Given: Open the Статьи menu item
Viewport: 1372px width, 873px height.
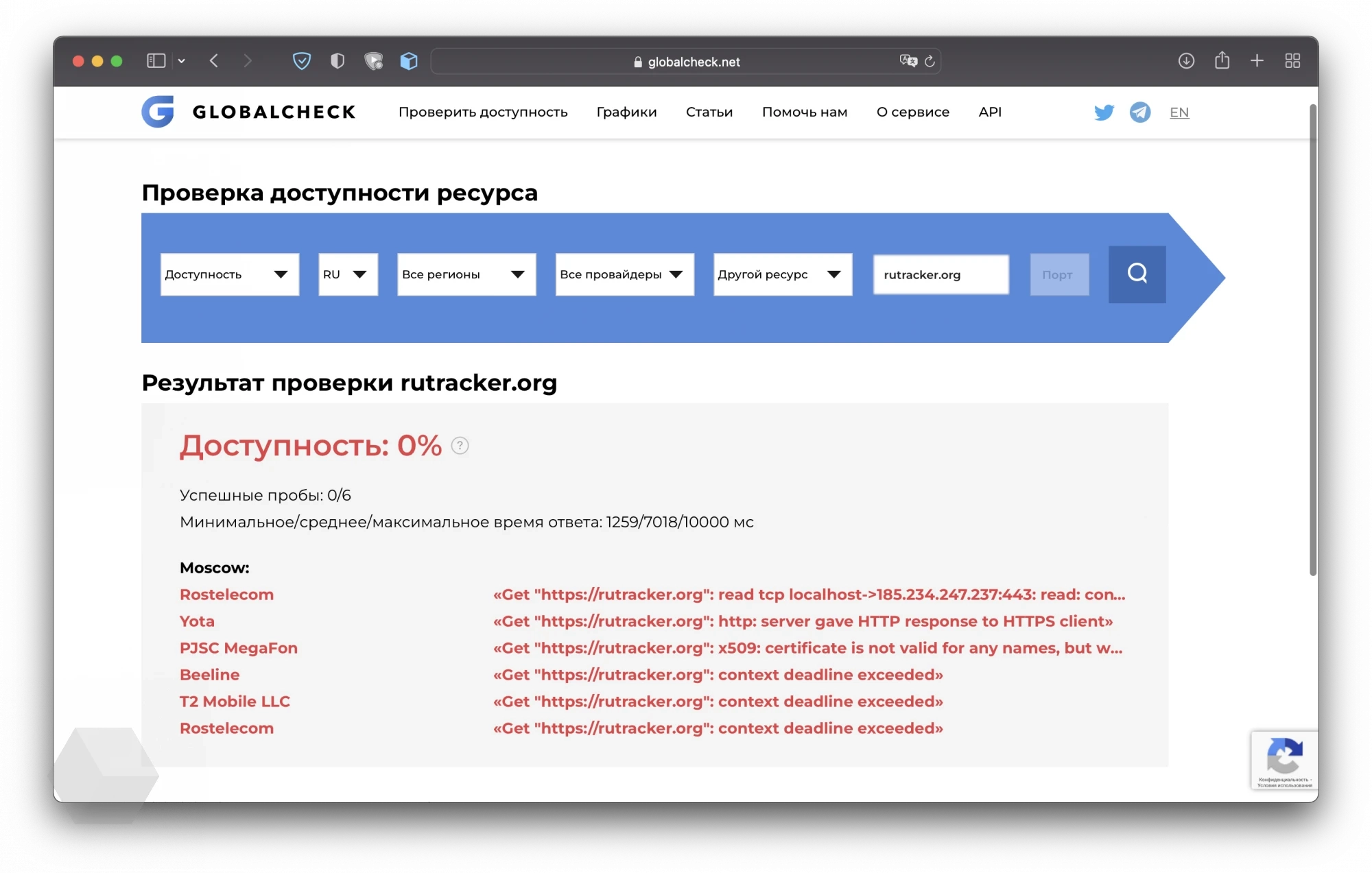Looking at the screenshot, I should pyautogui.click(x=709, y=112).
